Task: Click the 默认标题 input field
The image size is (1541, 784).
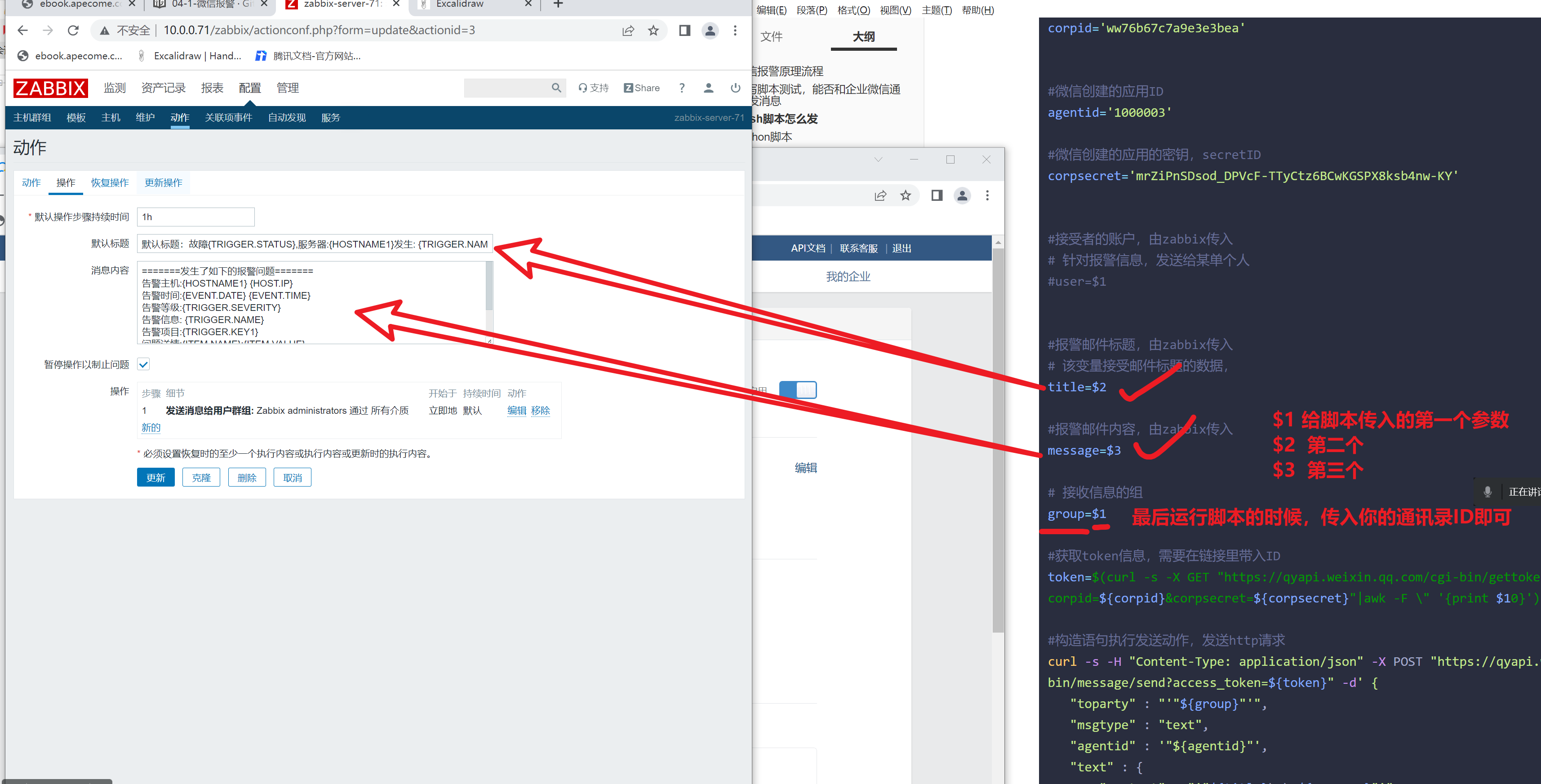Action: 315,244
